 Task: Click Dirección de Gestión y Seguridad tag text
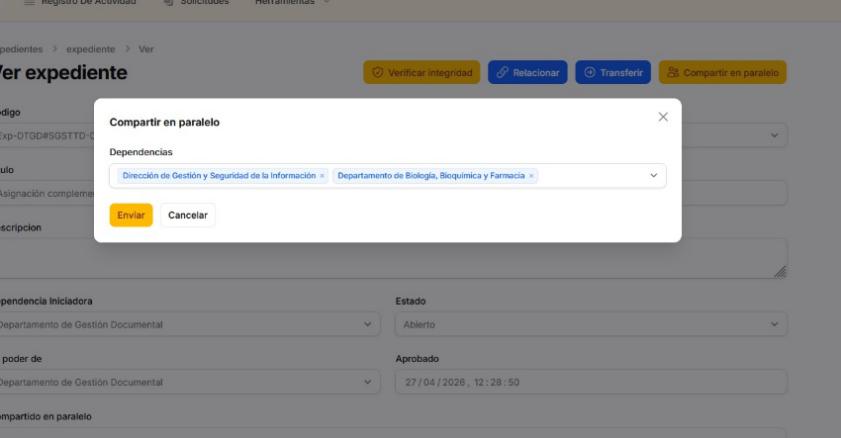tap(219, 175)
